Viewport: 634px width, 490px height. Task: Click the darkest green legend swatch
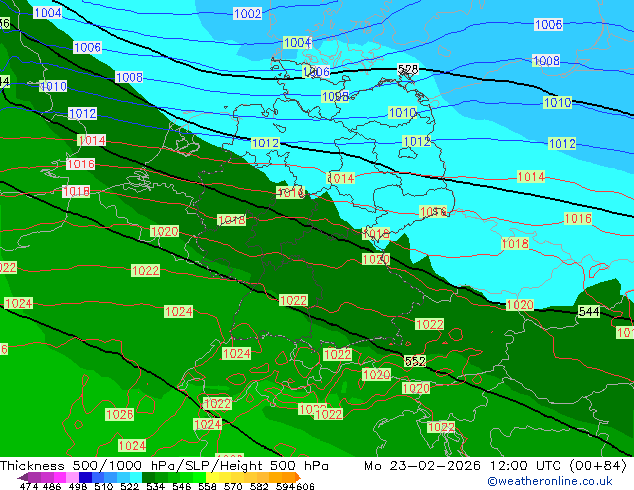click(x=148, y=478)
